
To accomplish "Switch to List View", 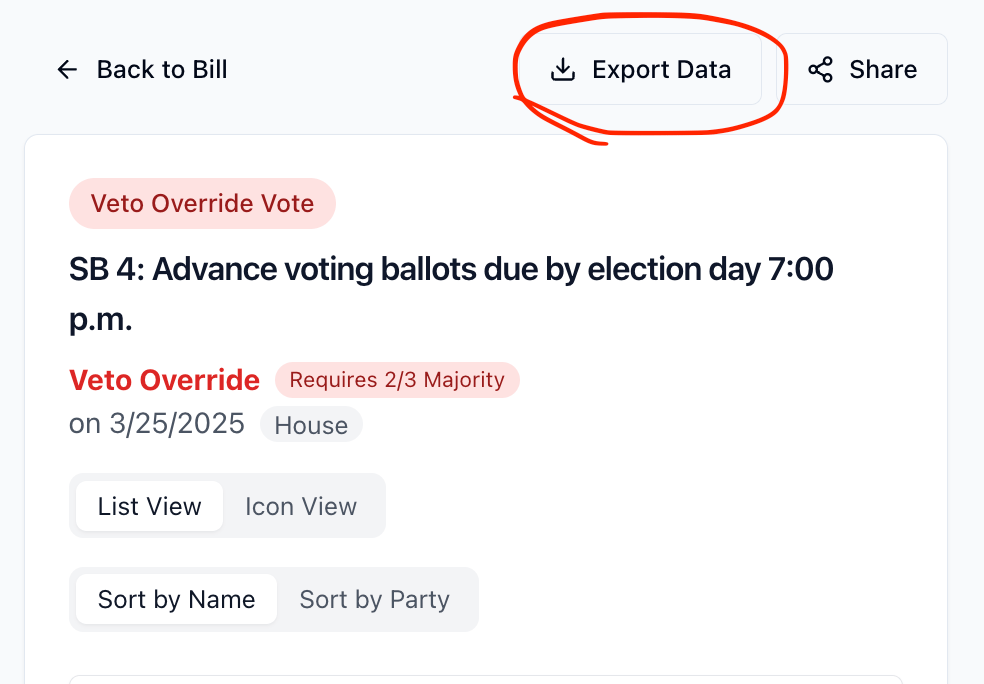I will [149, 506].
